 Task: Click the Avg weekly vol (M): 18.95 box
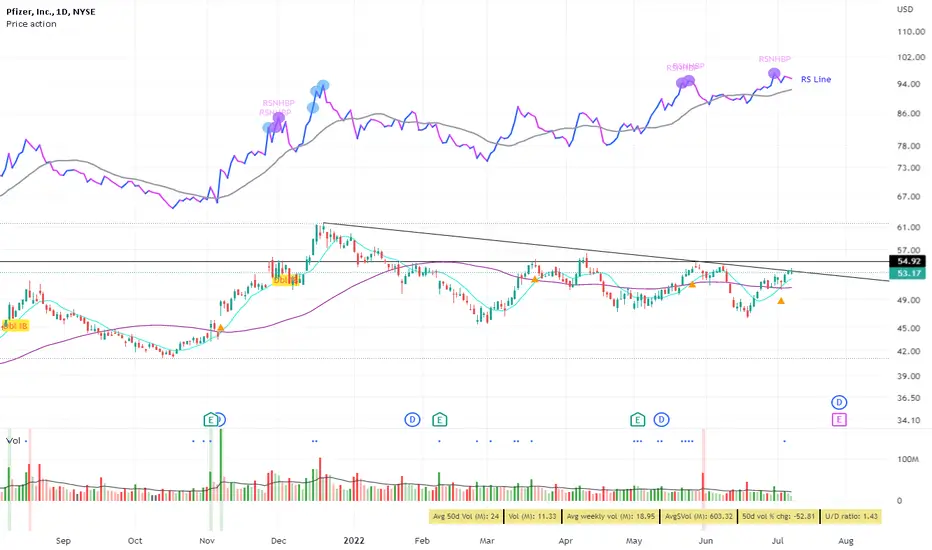click(610, 516)
